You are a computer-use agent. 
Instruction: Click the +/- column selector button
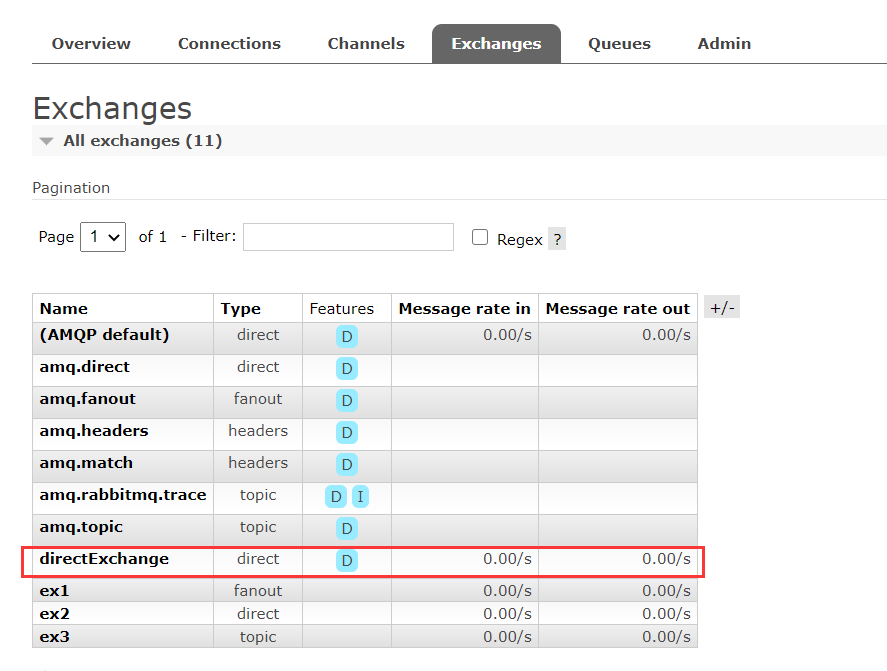tap(722, 308)
